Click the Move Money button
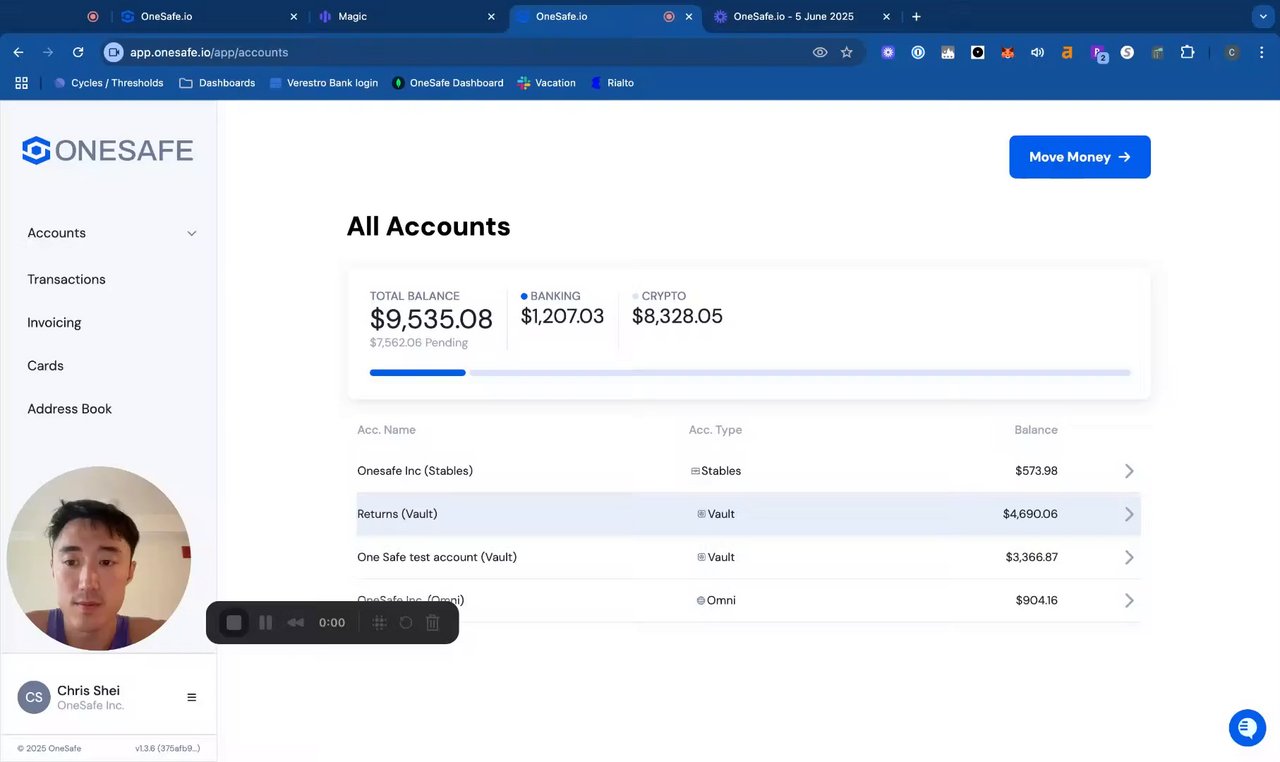Image resolution: width=1280 pixels, height=762 pixels. tap(1080, 157)
